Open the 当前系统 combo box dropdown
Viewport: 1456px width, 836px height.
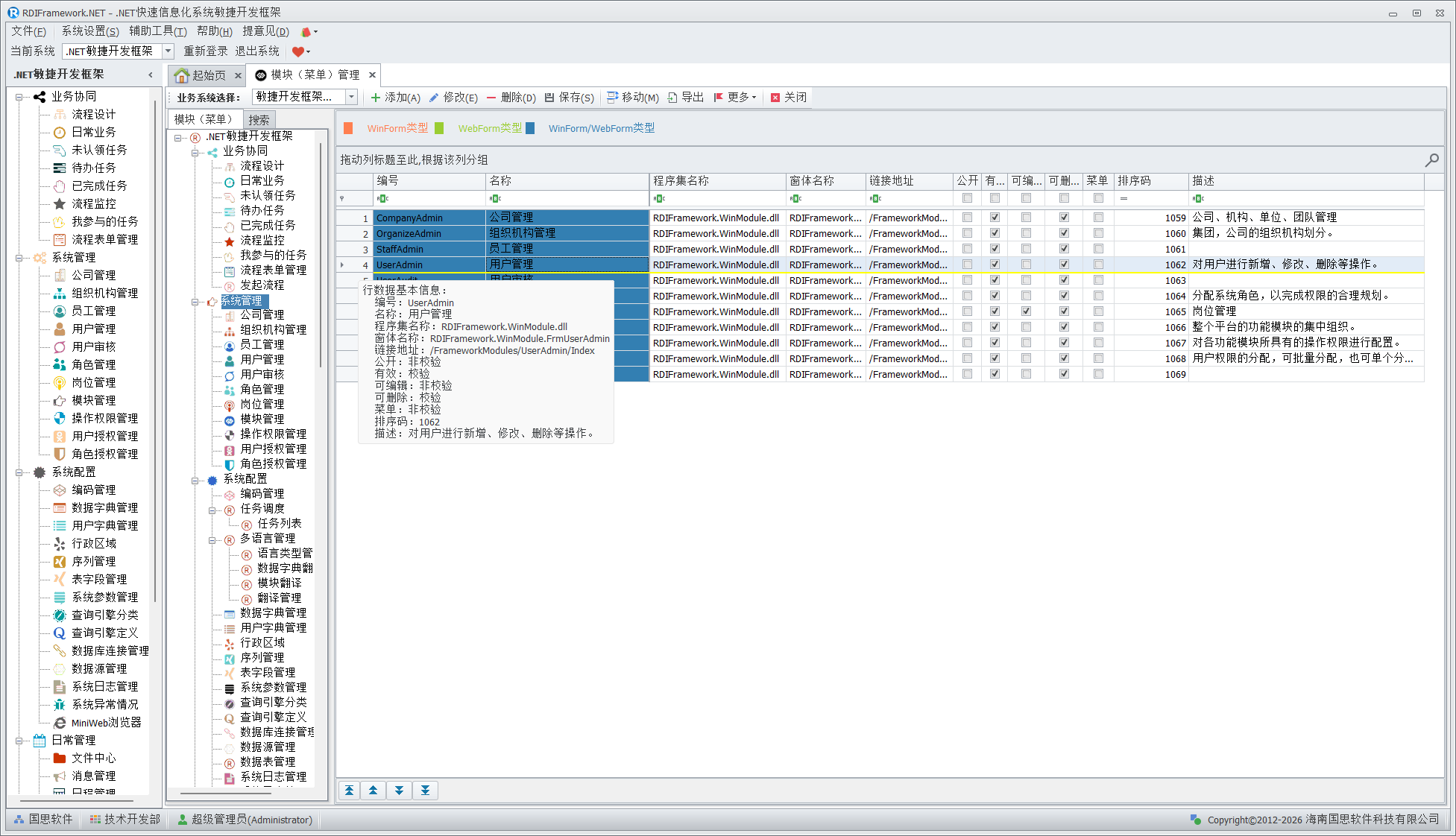[x=168, y=51]
